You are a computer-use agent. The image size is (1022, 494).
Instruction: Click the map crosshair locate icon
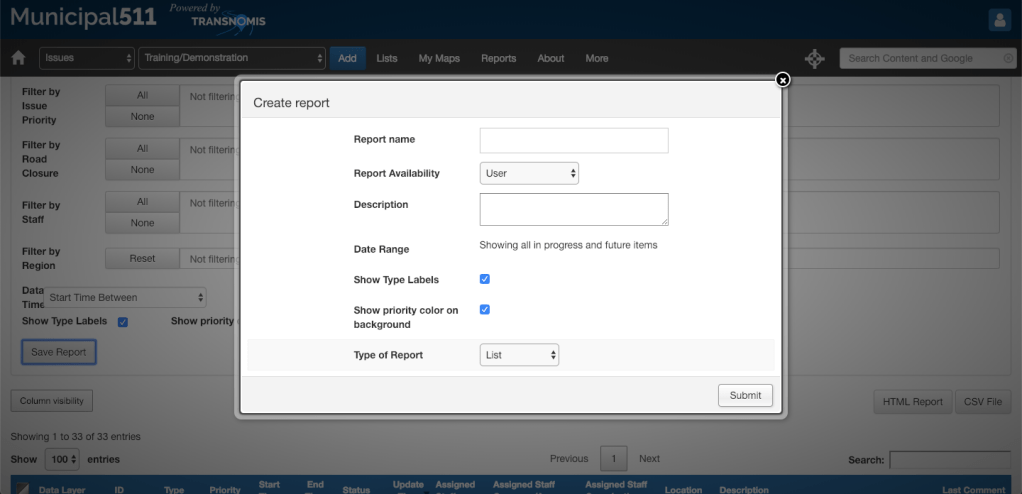[813, 59]
